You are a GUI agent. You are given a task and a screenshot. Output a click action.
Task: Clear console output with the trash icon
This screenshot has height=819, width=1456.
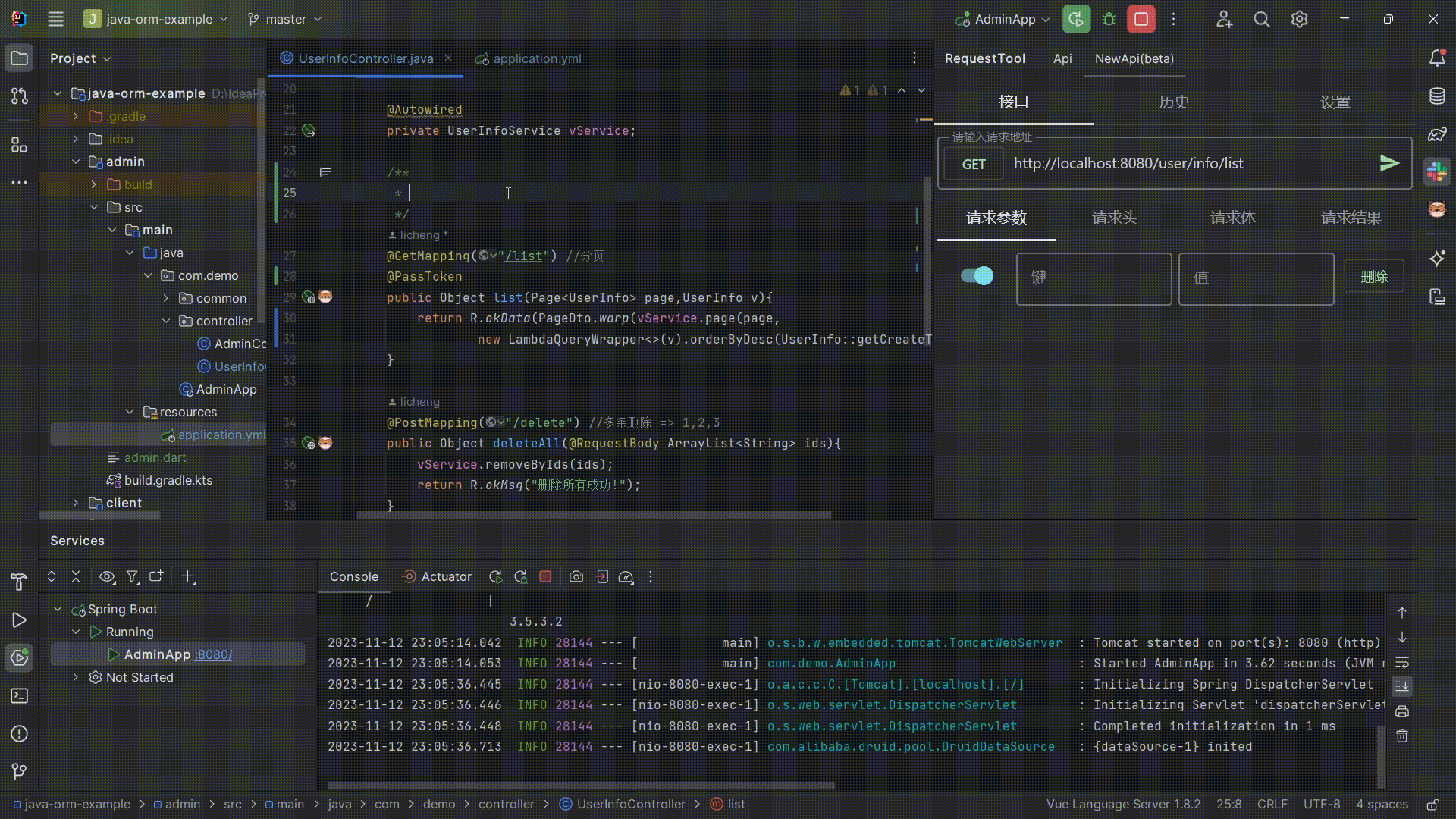[x=1402, y=736]
